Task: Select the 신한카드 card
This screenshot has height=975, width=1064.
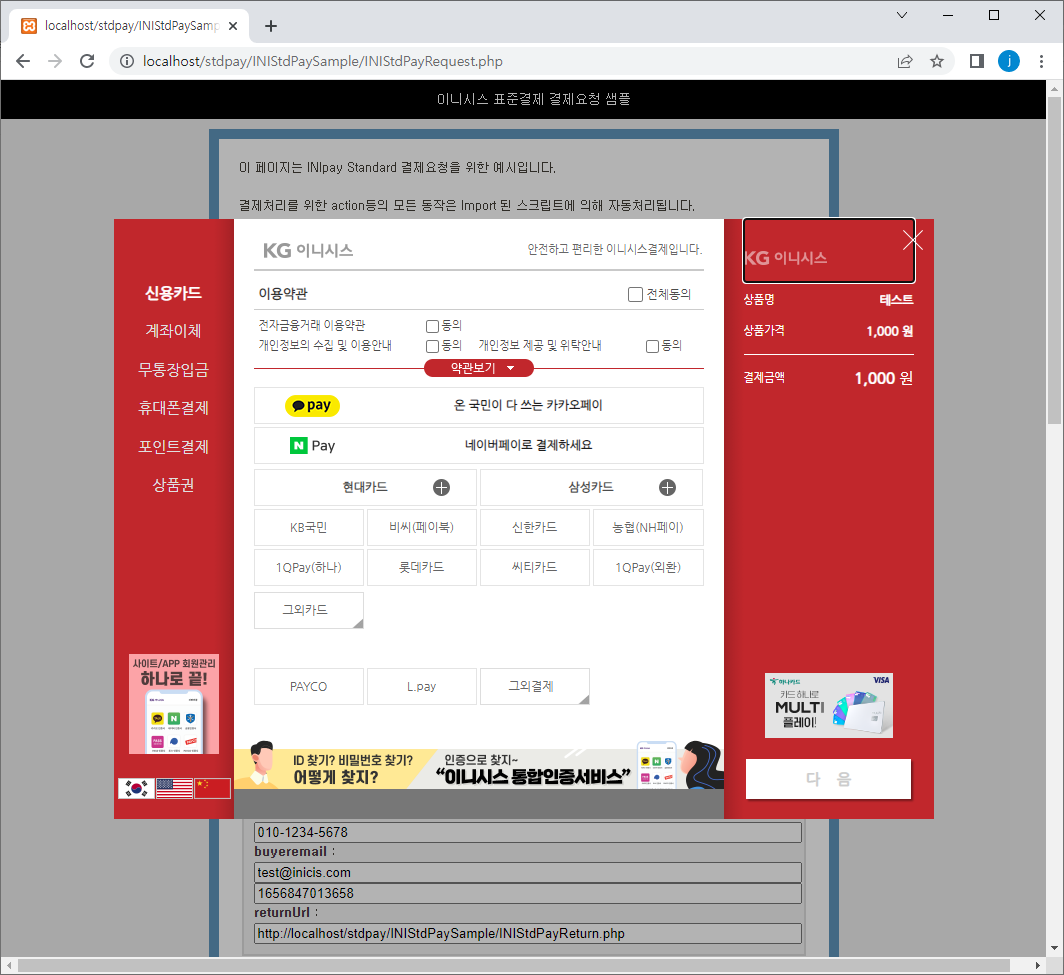Action: tap(535, 527)
